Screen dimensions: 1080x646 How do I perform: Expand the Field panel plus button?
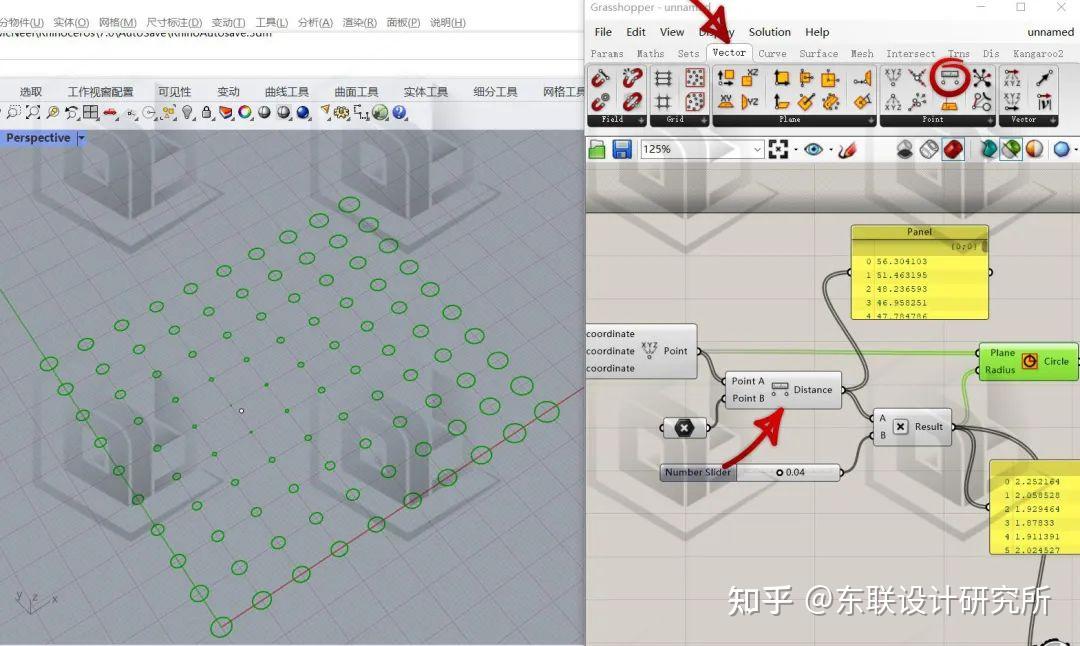click(641, 121)
